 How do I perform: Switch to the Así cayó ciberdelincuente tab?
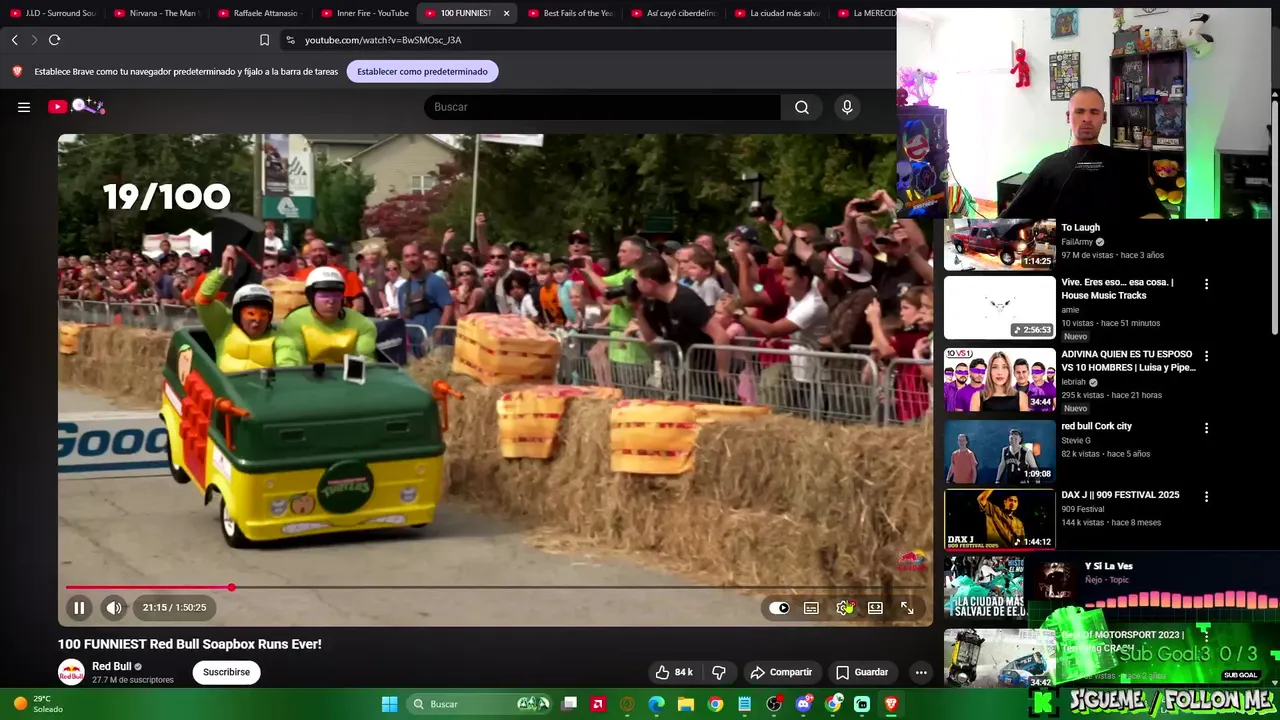click(x=674, y=13)
